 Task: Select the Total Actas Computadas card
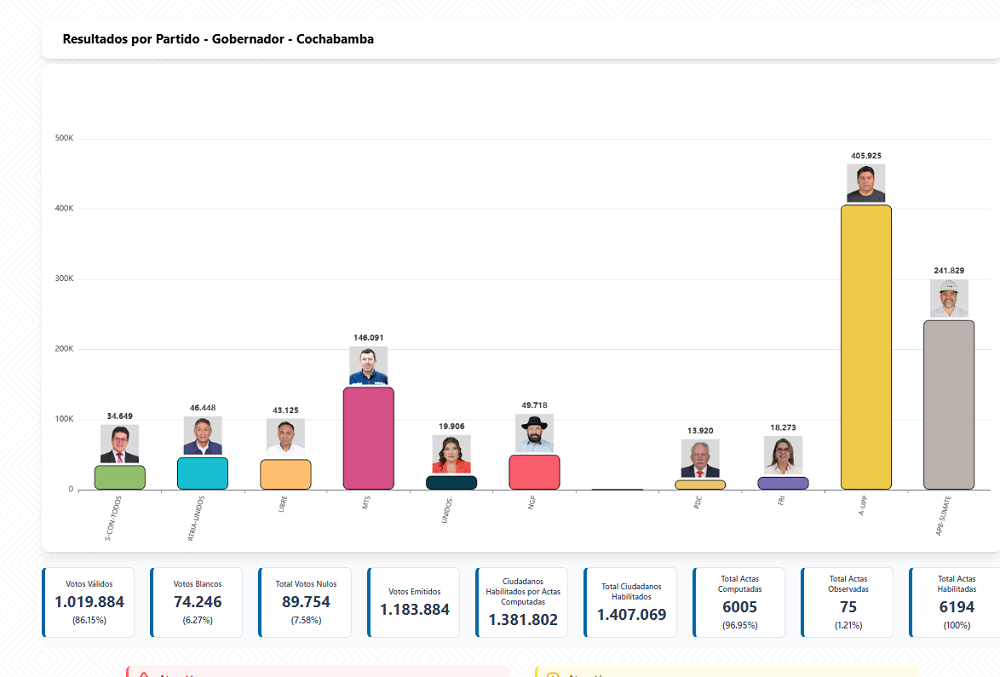click(x=740, y=602)
